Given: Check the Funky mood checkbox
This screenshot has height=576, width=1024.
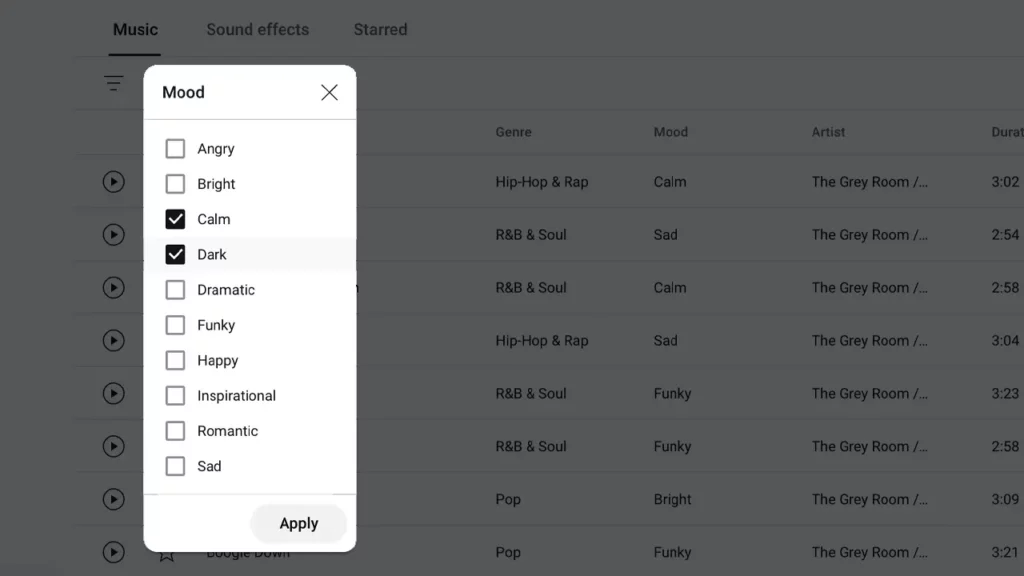Looking at the screenshot, I should 175,325.
